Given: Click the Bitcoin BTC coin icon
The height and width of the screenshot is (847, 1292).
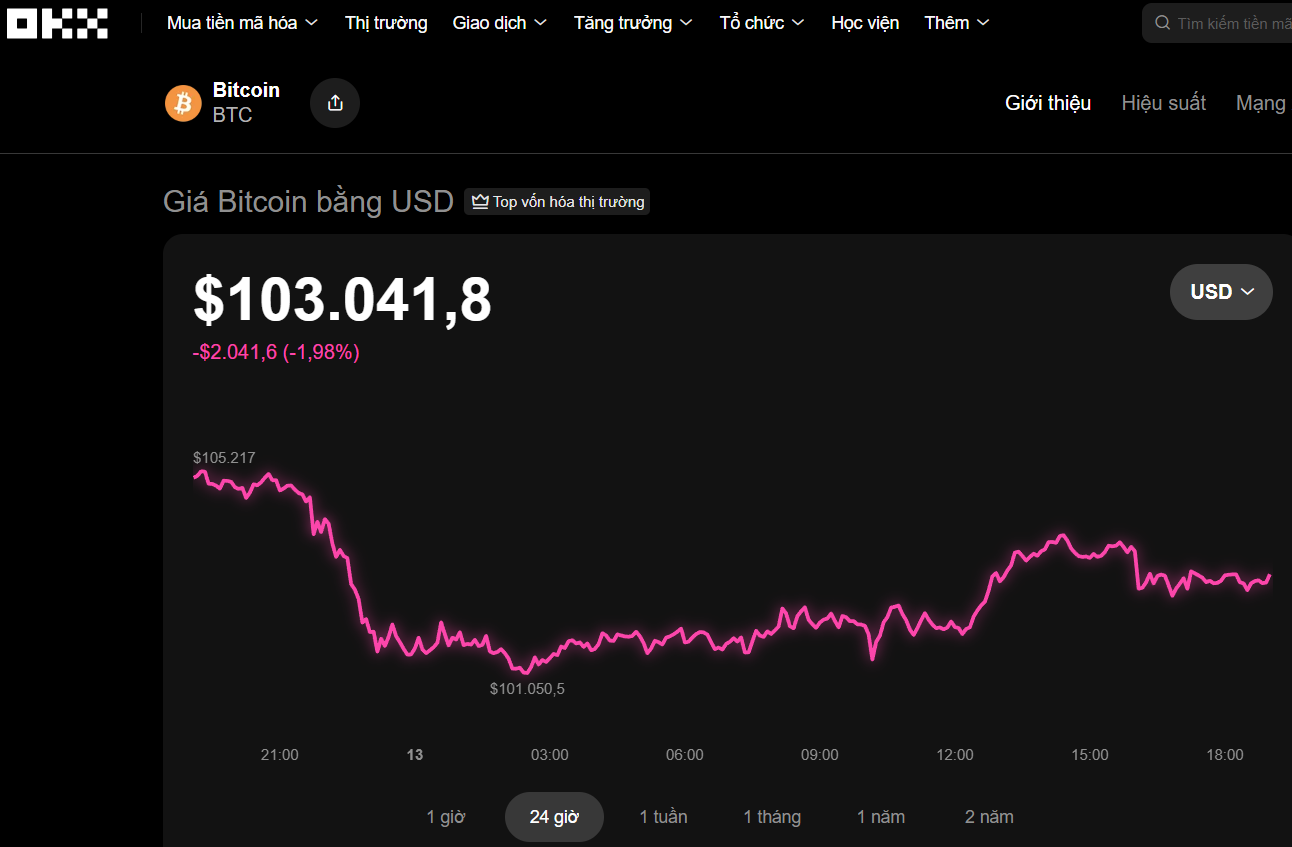Looking at the screenshot, I should (x=182, y=102).
